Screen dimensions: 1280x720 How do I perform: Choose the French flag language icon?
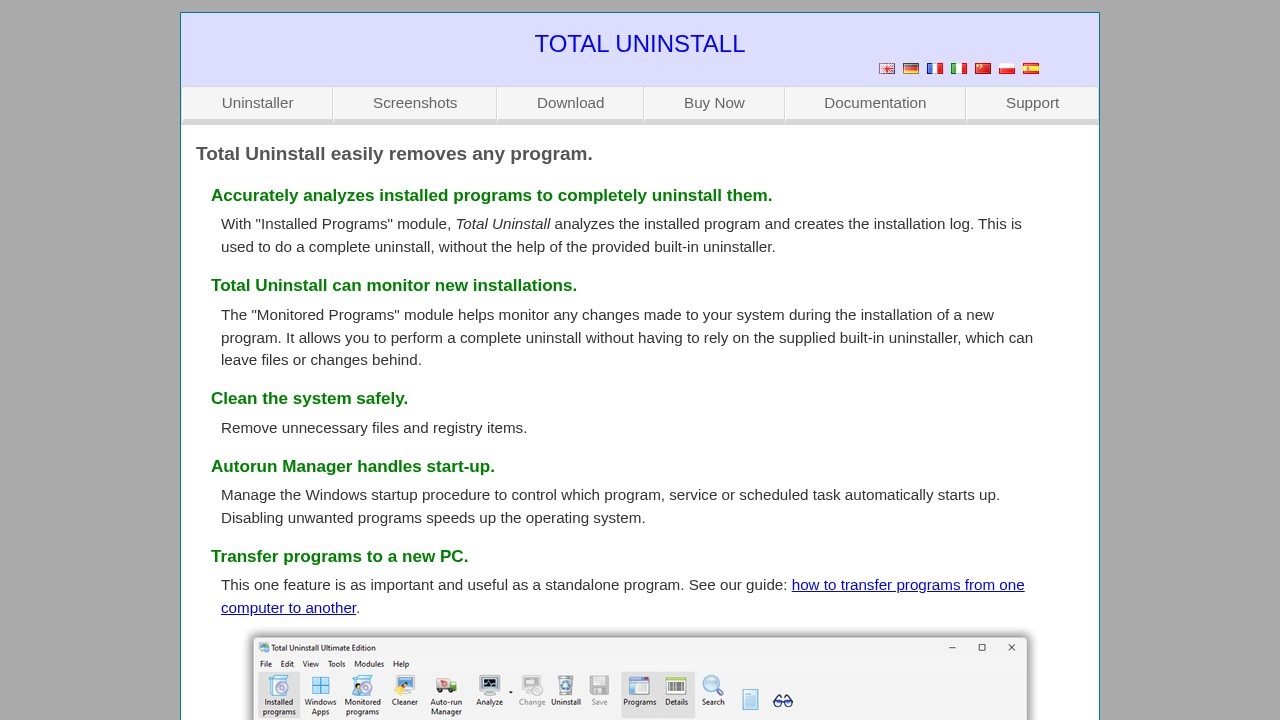click(935, 69)
